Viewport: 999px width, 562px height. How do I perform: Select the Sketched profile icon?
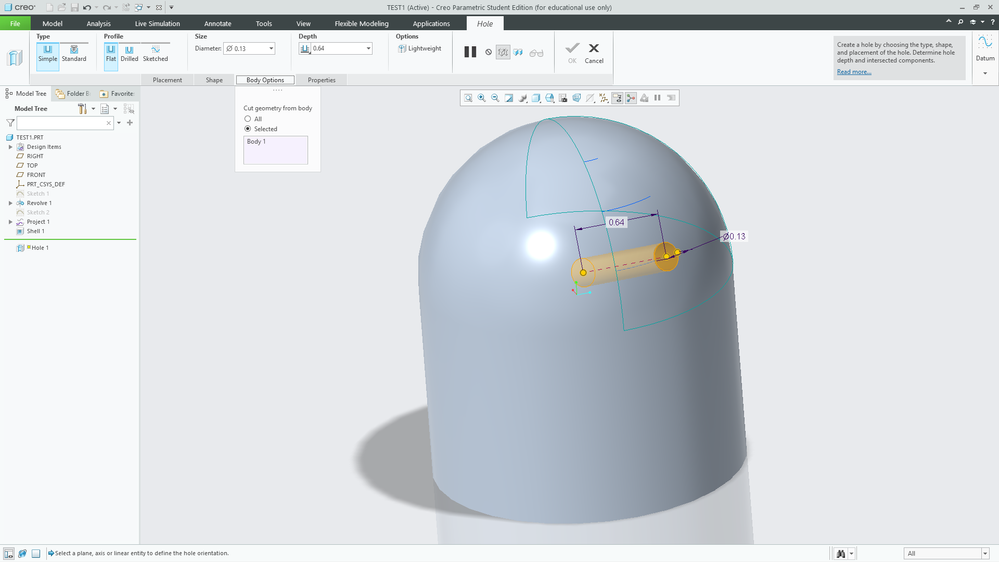[x=155, y=52]
